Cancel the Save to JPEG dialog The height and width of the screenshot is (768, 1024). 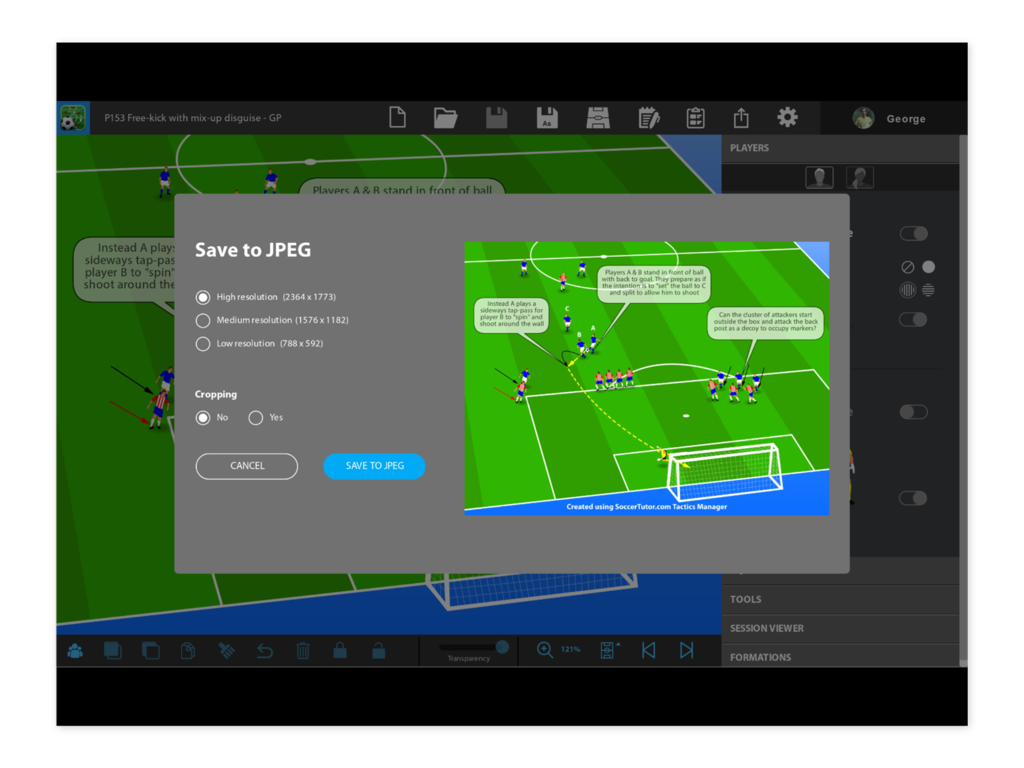[246, 466]
